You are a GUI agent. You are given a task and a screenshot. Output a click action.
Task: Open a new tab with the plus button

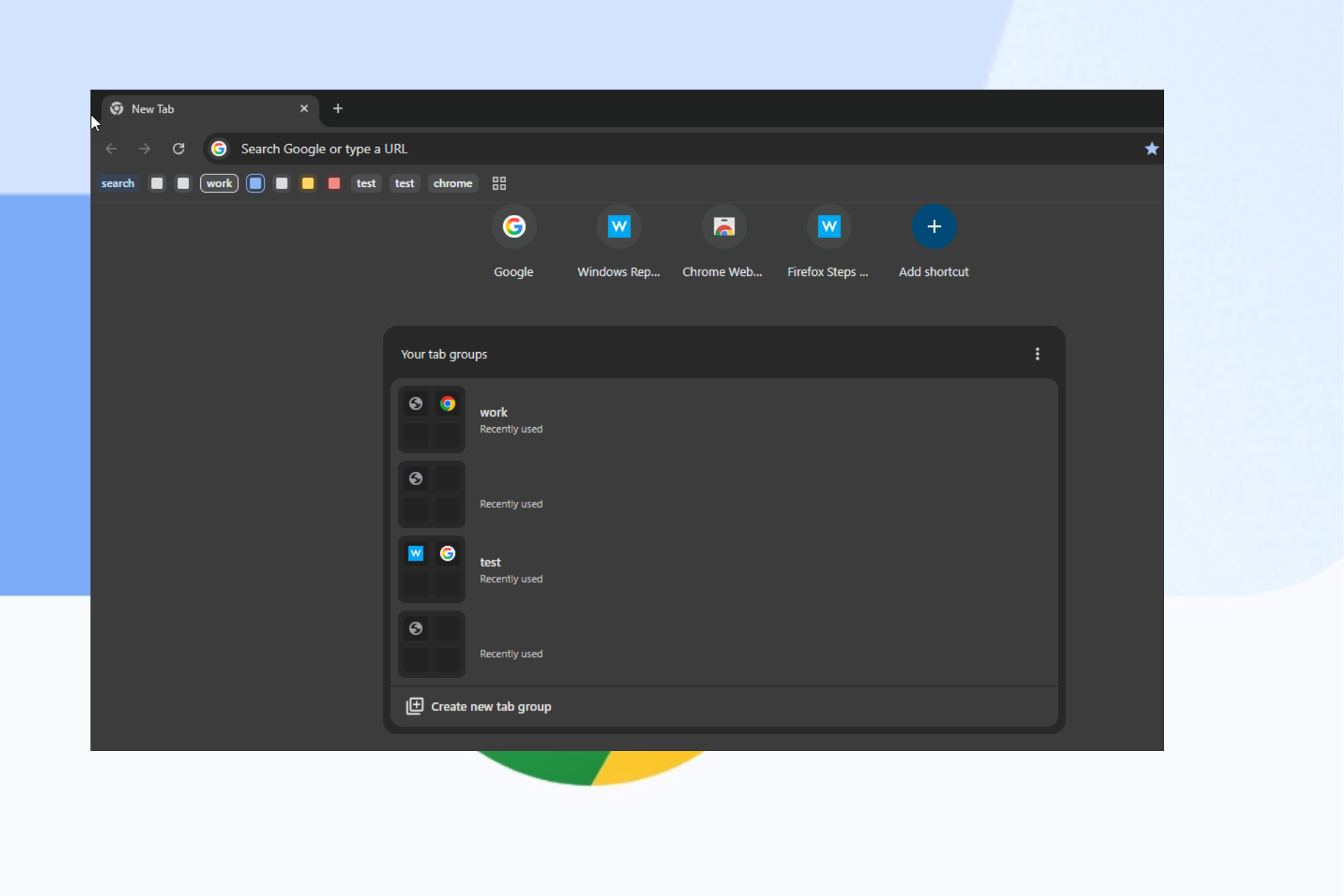[338, 108]
